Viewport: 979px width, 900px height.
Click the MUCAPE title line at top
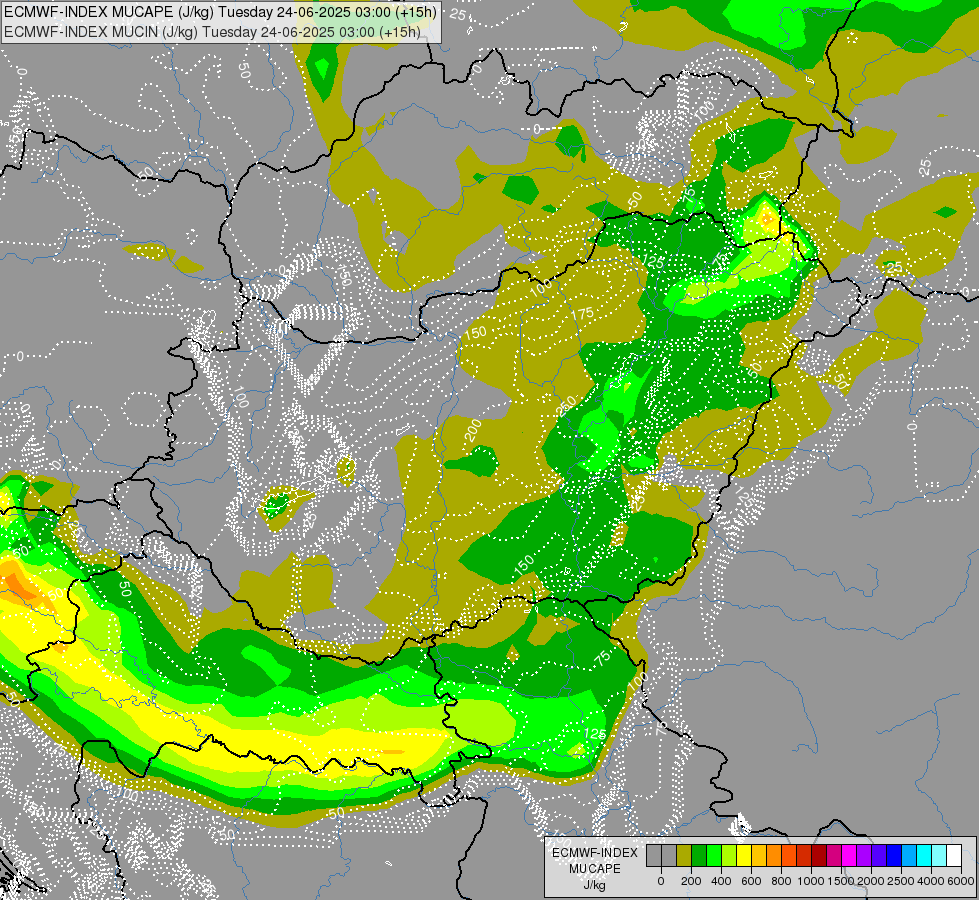220,12
